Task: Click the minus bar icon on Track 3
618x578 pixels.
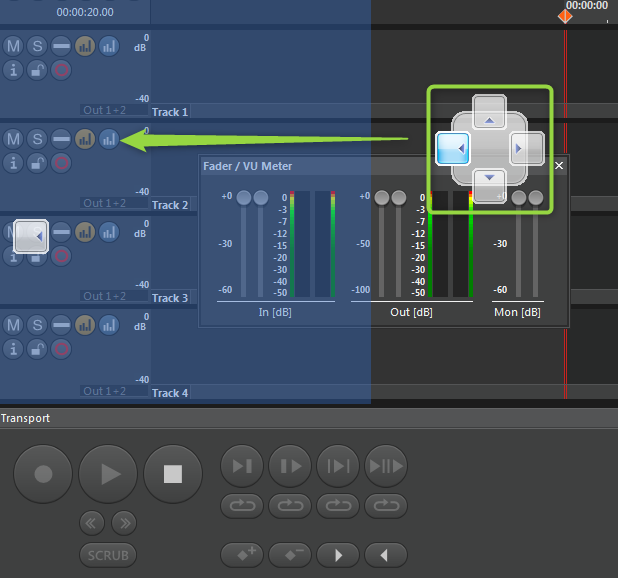Action: 61,232
